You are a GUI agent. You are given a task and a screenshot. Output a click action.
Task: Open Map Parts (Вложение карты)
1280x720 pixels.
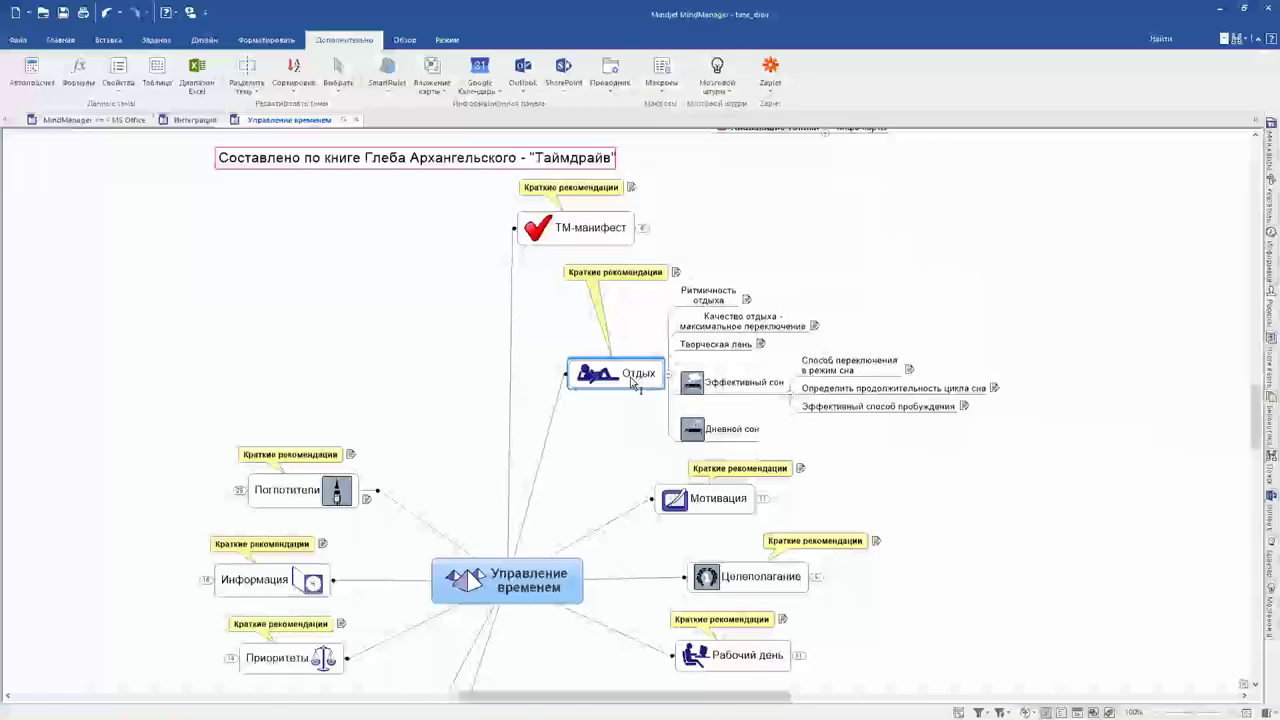click(432, 76)
